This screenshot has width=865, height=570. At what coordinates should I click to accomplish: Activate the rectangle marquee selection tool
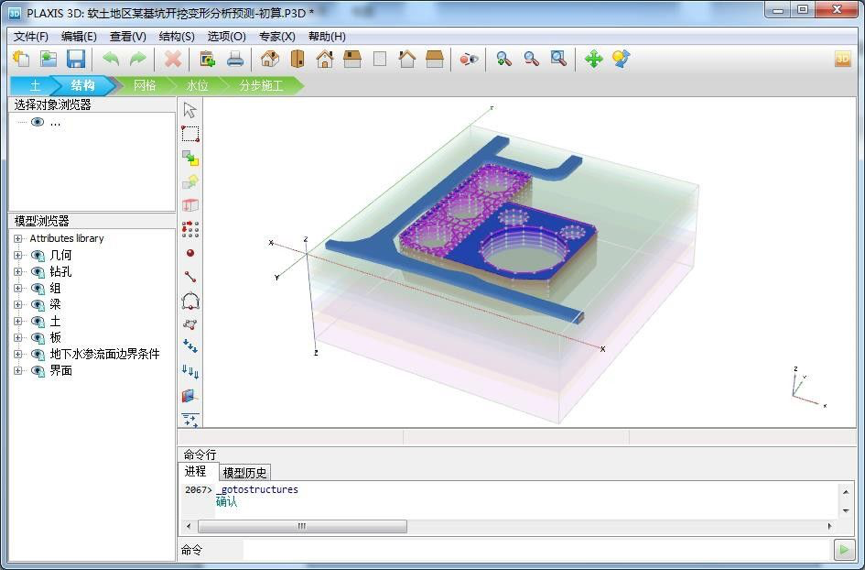[190, 134]
